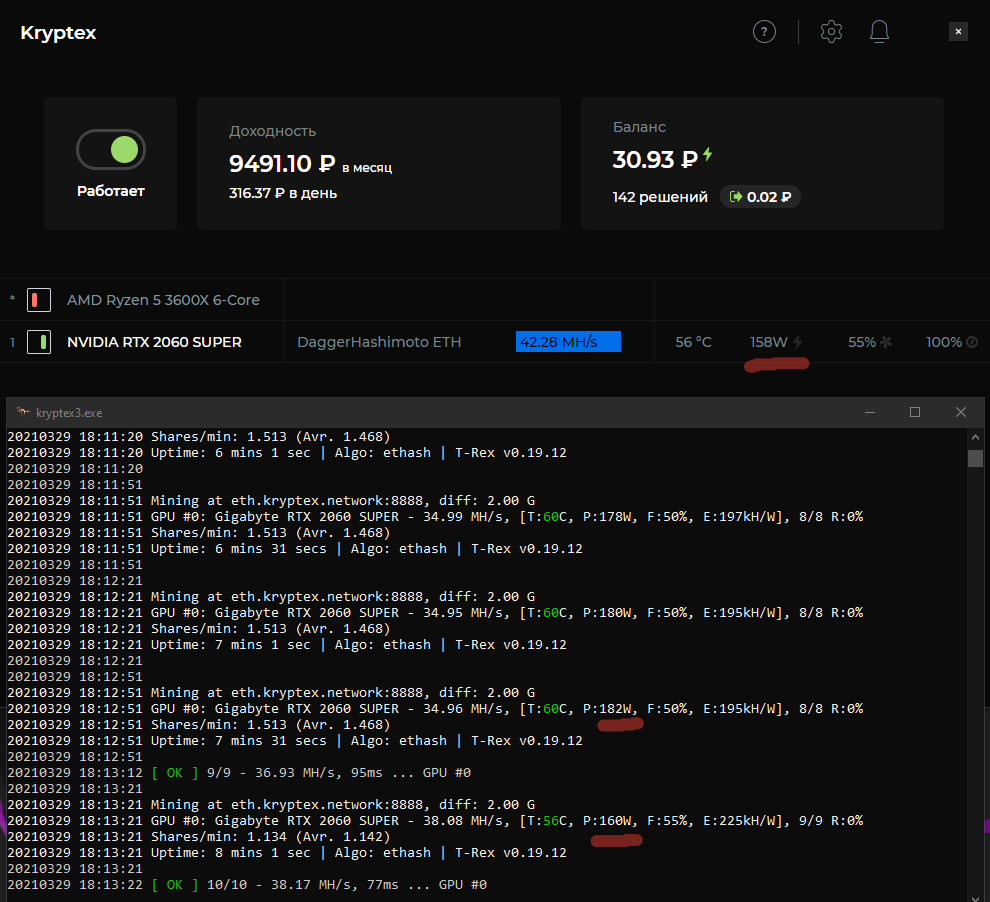Viewport: 990px width, 902px height.
Task: Click the Баланс heading
Action: 639,127
